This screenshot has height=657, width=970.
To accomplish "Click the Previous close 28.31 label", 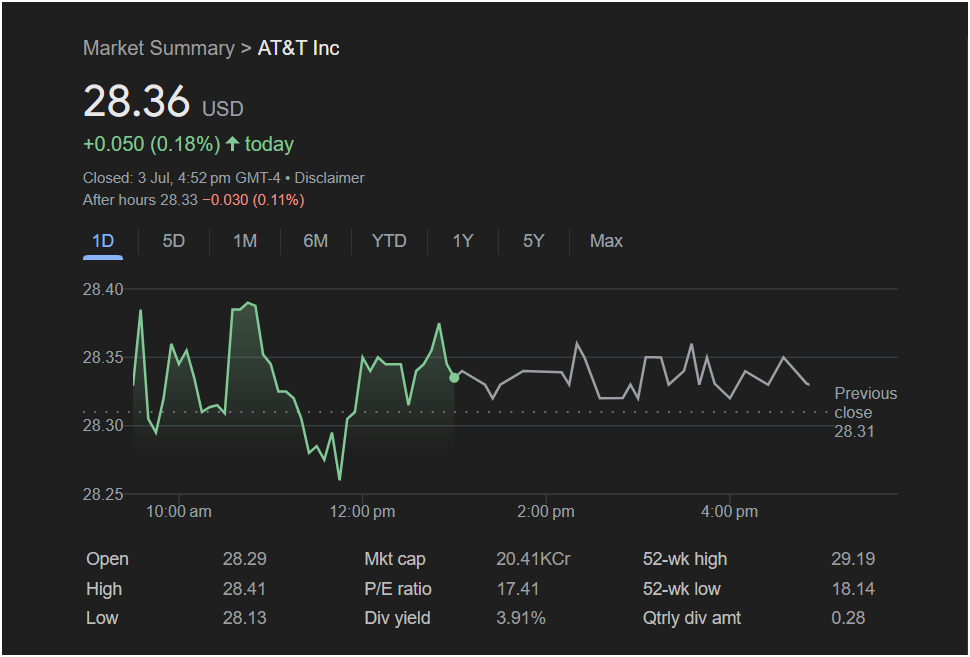I will click(865, 412).
